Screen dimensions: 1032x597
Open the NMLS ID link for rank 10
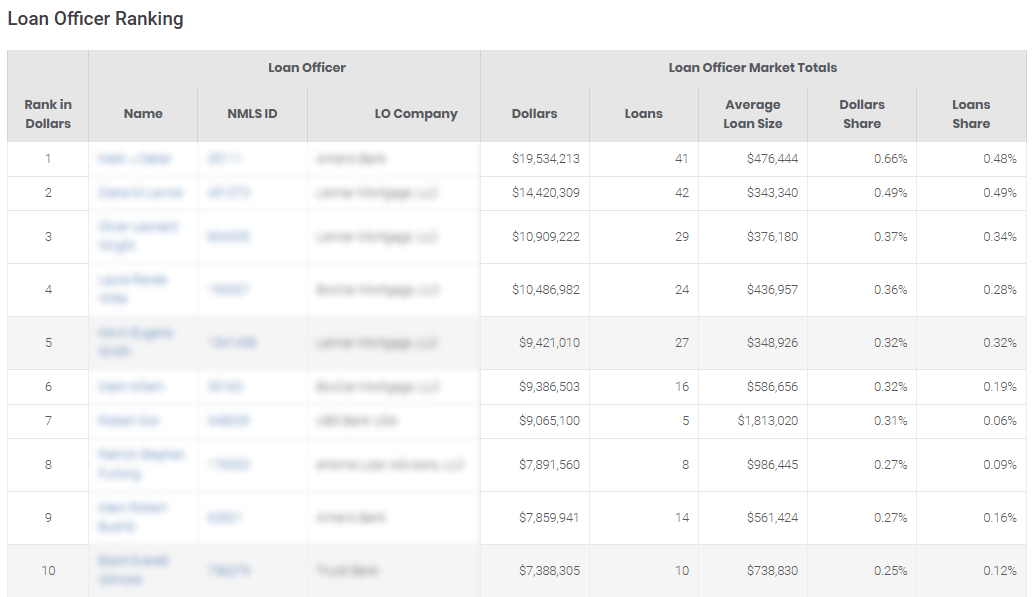tap(228, 571)
